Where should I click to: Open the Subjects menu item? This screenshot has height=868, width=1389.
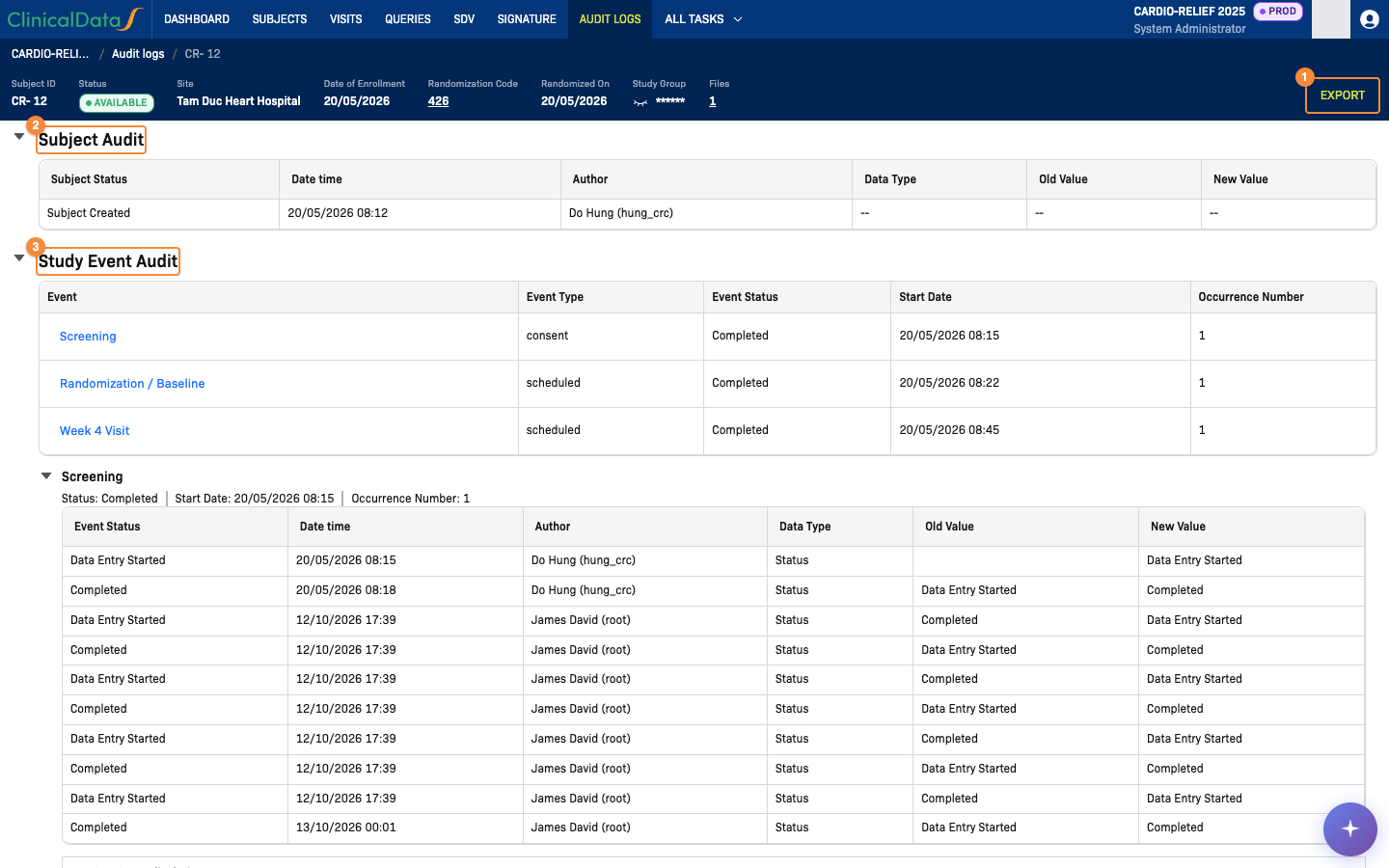point(280,19)
